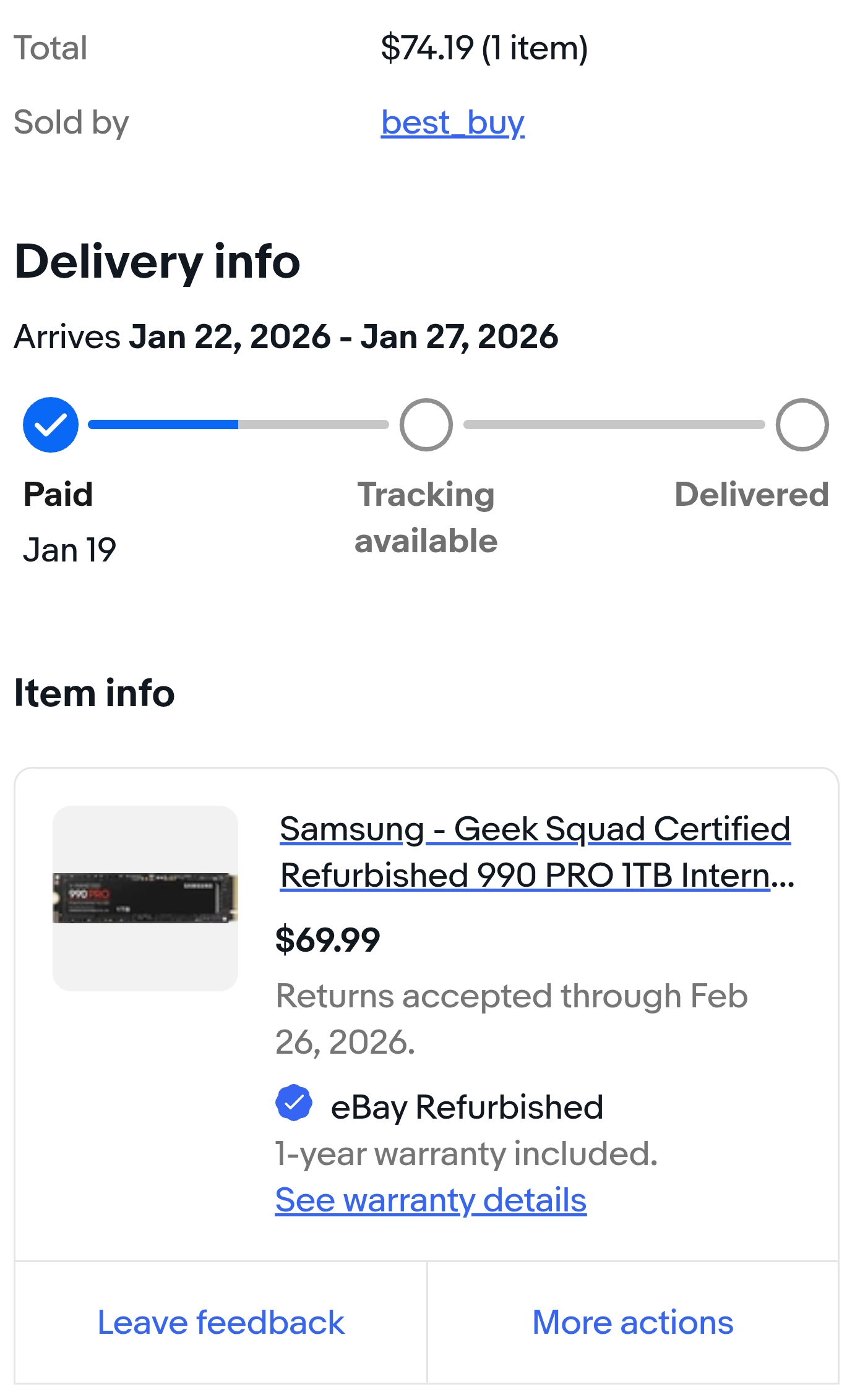The height and width of the screenshot is (1400, 847).
Task: Click the progress bar between Paid and Tracking
Action: (238, 425)
